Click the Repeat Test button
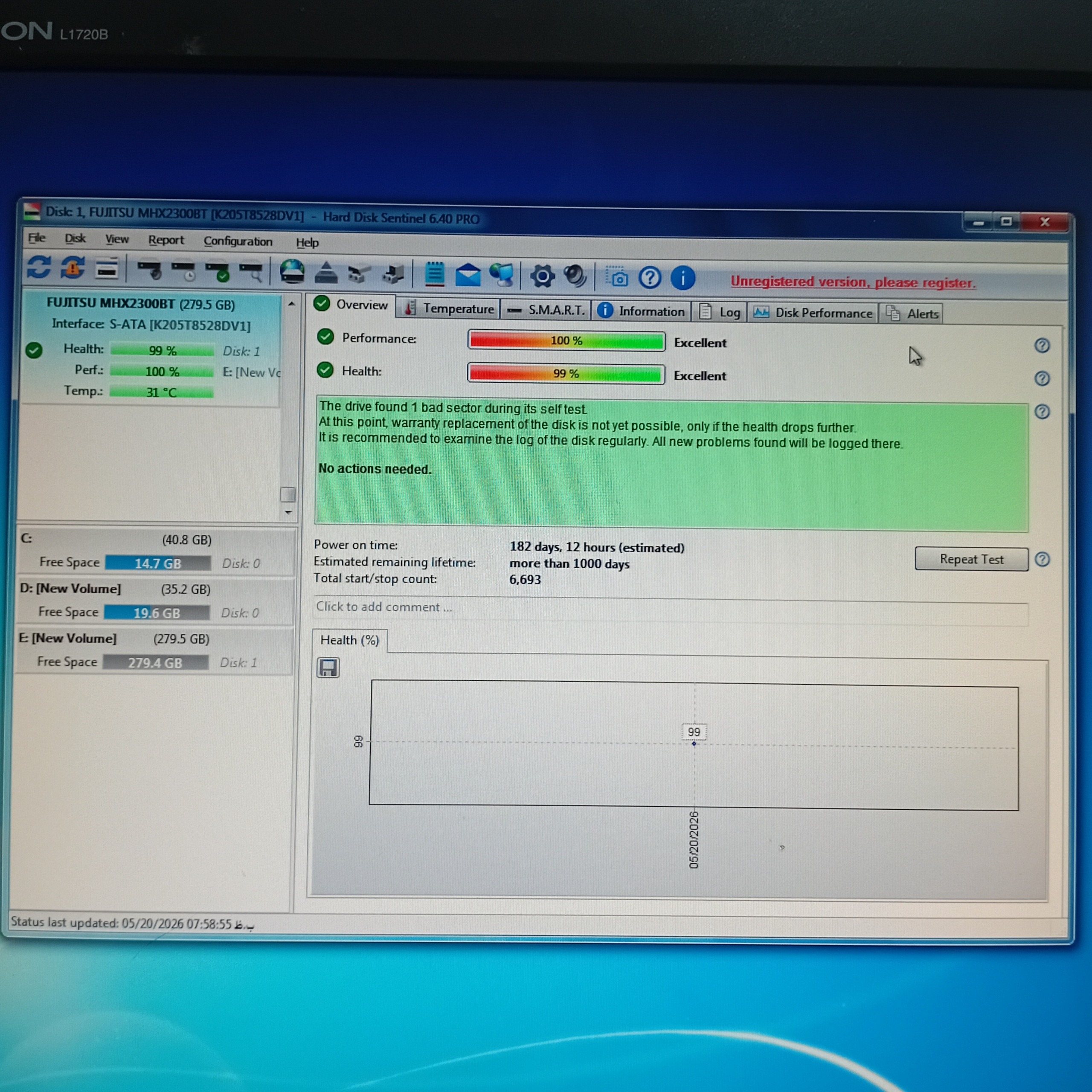The image size is (1092, 1092). pos(972,559)
